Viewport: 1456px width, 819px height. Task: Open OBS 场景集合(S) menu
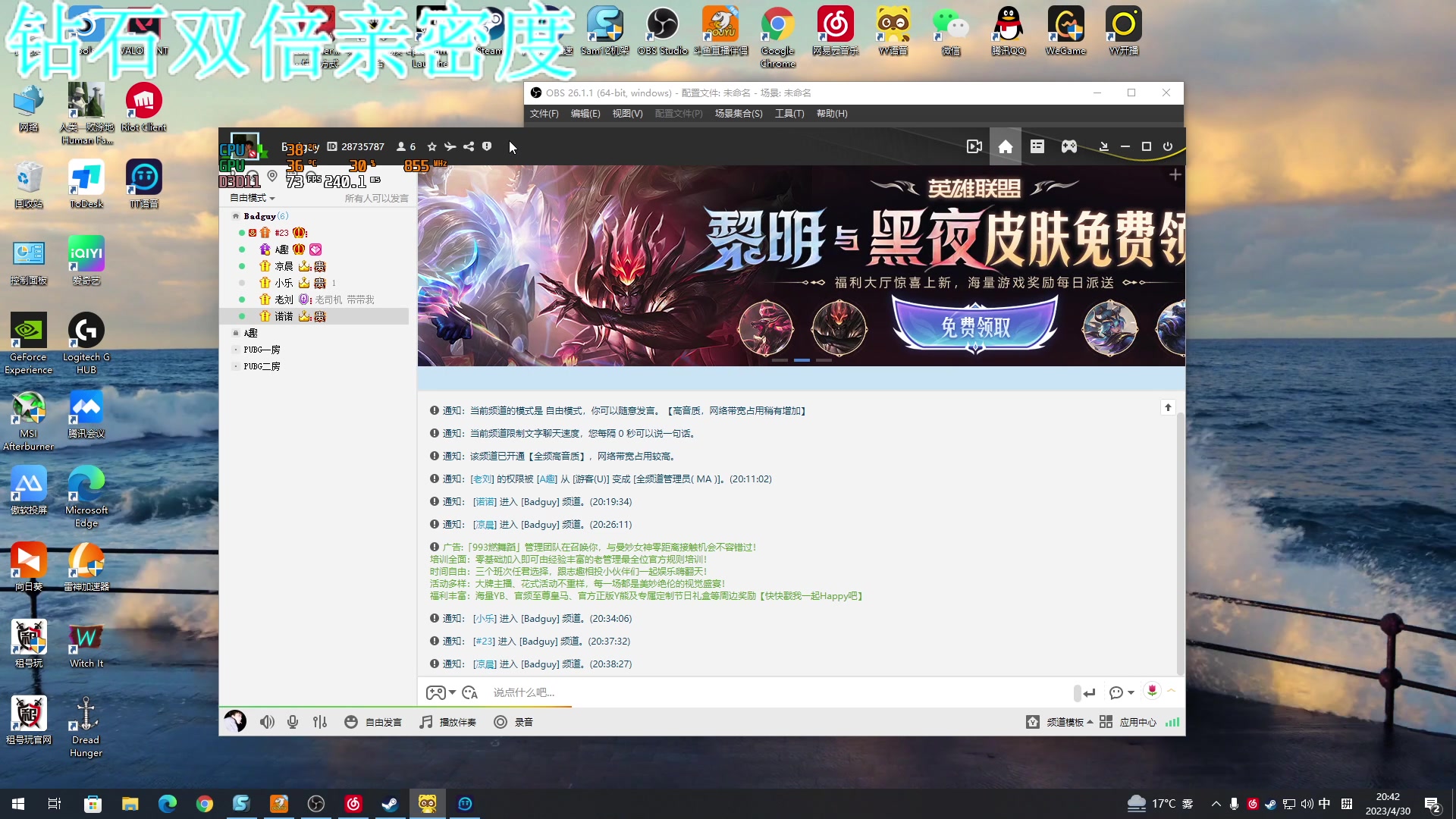point(739,114)
